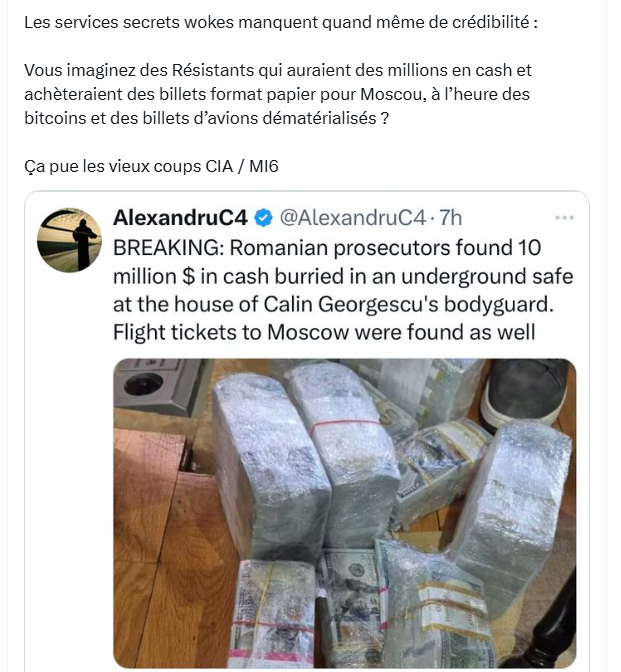
Task: Click the shoe in the photo
Action: pyautogui.click(x=527, y=391)
